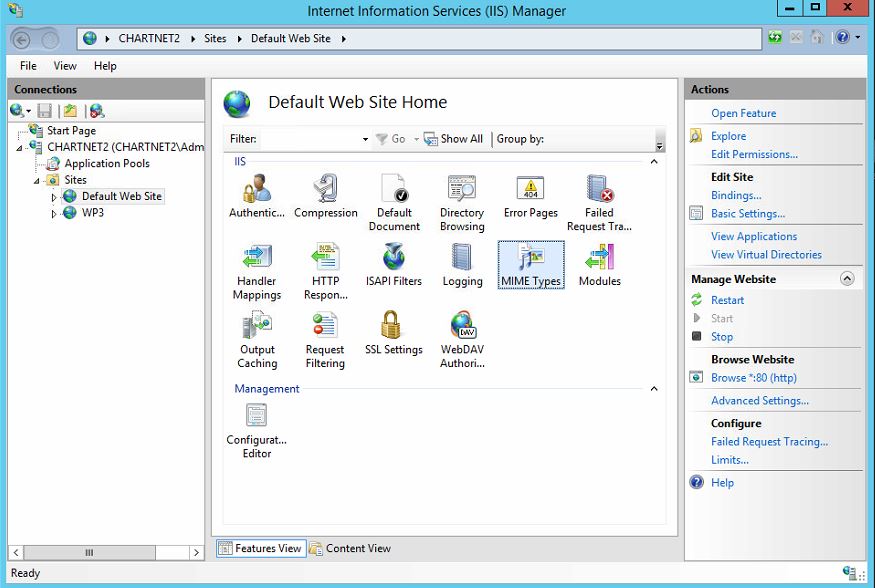The height and width of the screenshot is (588, 875).
Task: Collapse the Sites tree node
Action: click(36, 181)
